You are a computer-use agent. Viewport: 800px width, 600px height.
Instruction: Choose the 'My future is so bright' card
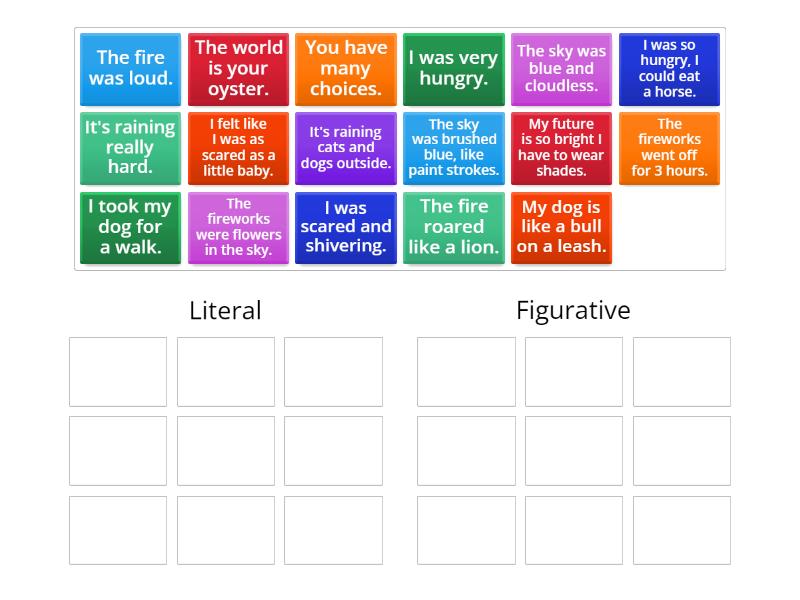click(561, 148)
